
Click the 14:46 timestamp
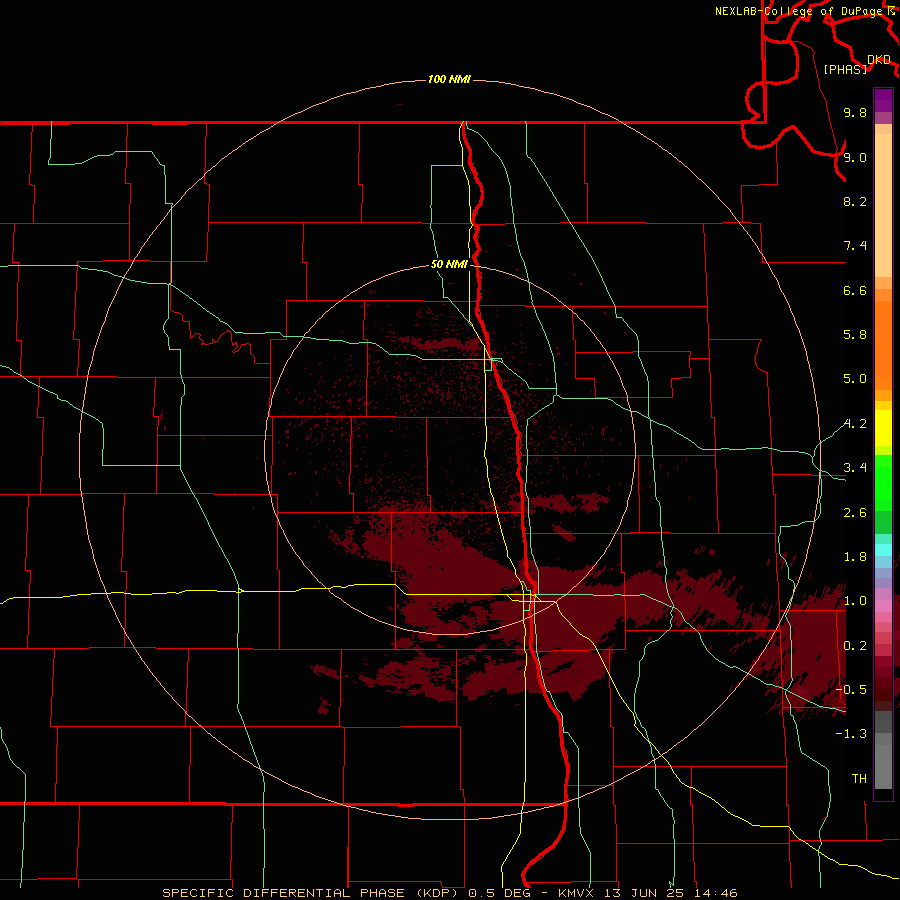pyautogui.click(x=715, y=893)
